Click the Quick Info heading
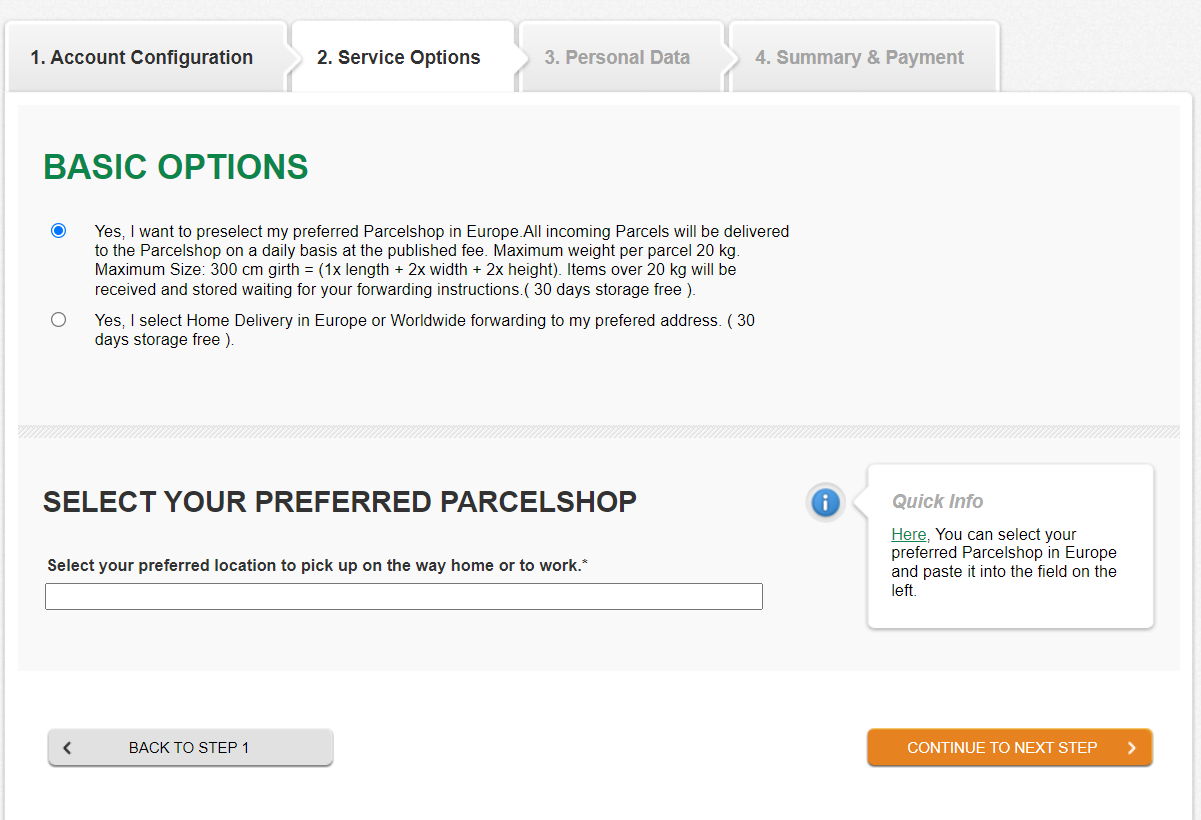The width and height of the screenshot is (1201, 820). pos(937,501)
